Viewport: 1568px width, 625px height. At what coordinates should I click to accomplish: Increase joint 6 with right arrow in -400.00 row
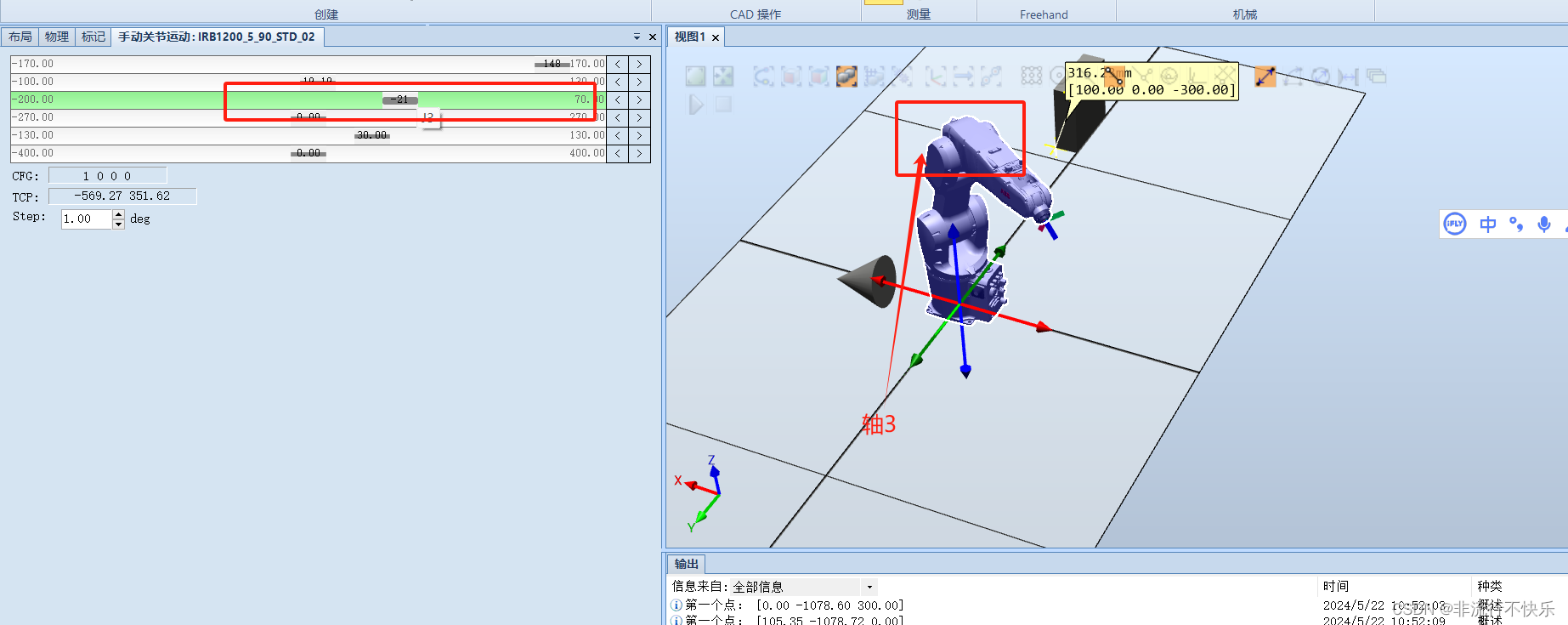point(639,153)
